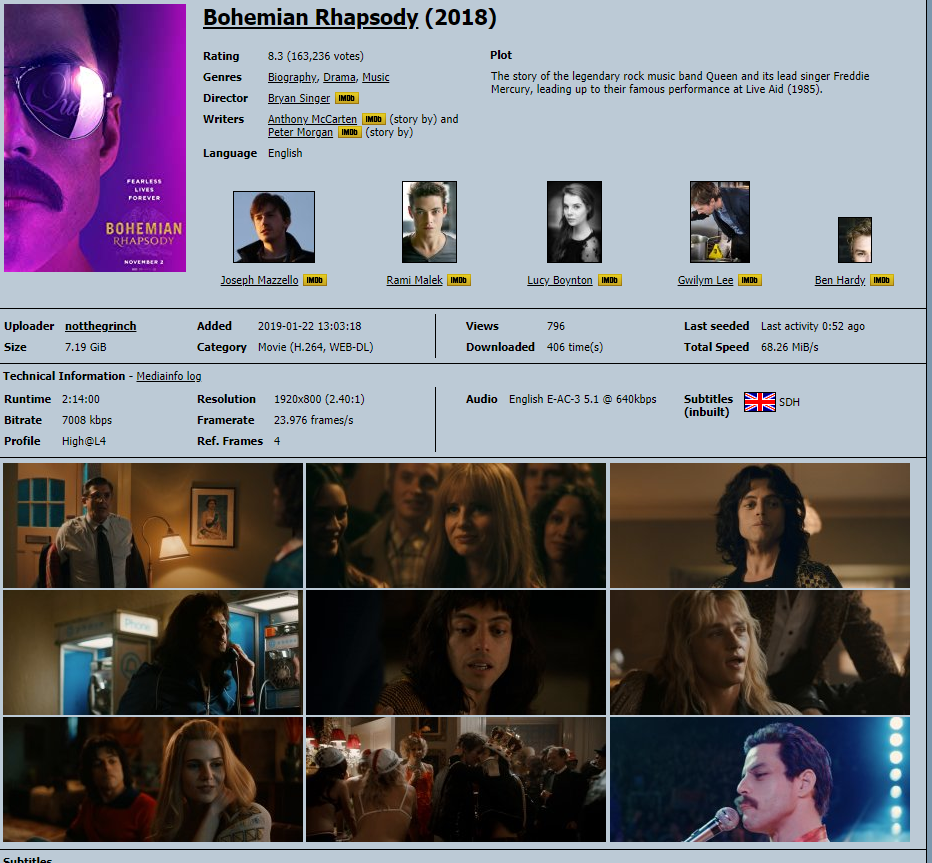Open IMDb badge beside Joseph Mazzello
Image resolution: width=932 pixels, height=863 pixels.
[x=315, y=280]
